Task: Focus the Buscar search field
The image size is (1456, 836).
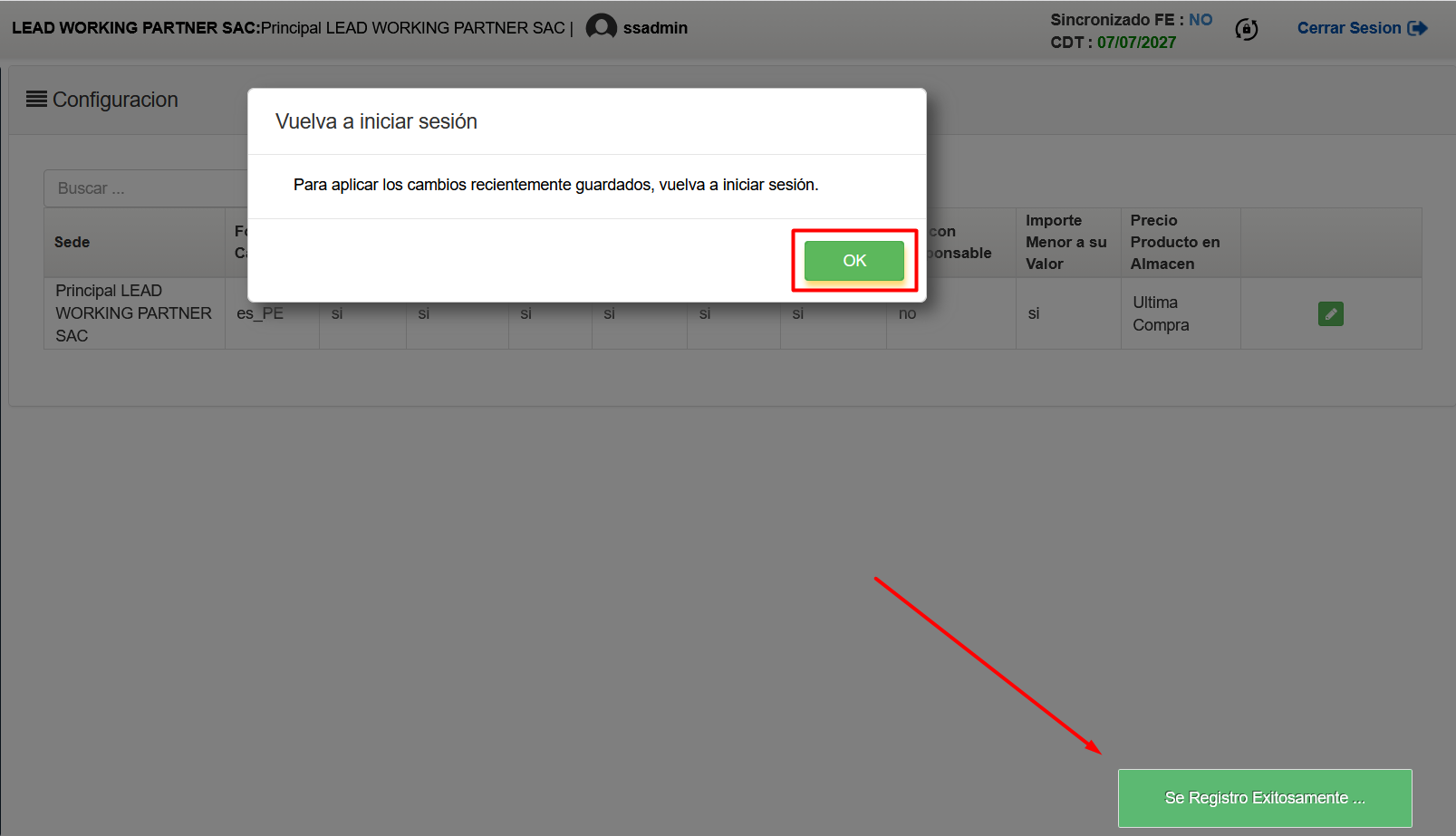Action: 145,188
